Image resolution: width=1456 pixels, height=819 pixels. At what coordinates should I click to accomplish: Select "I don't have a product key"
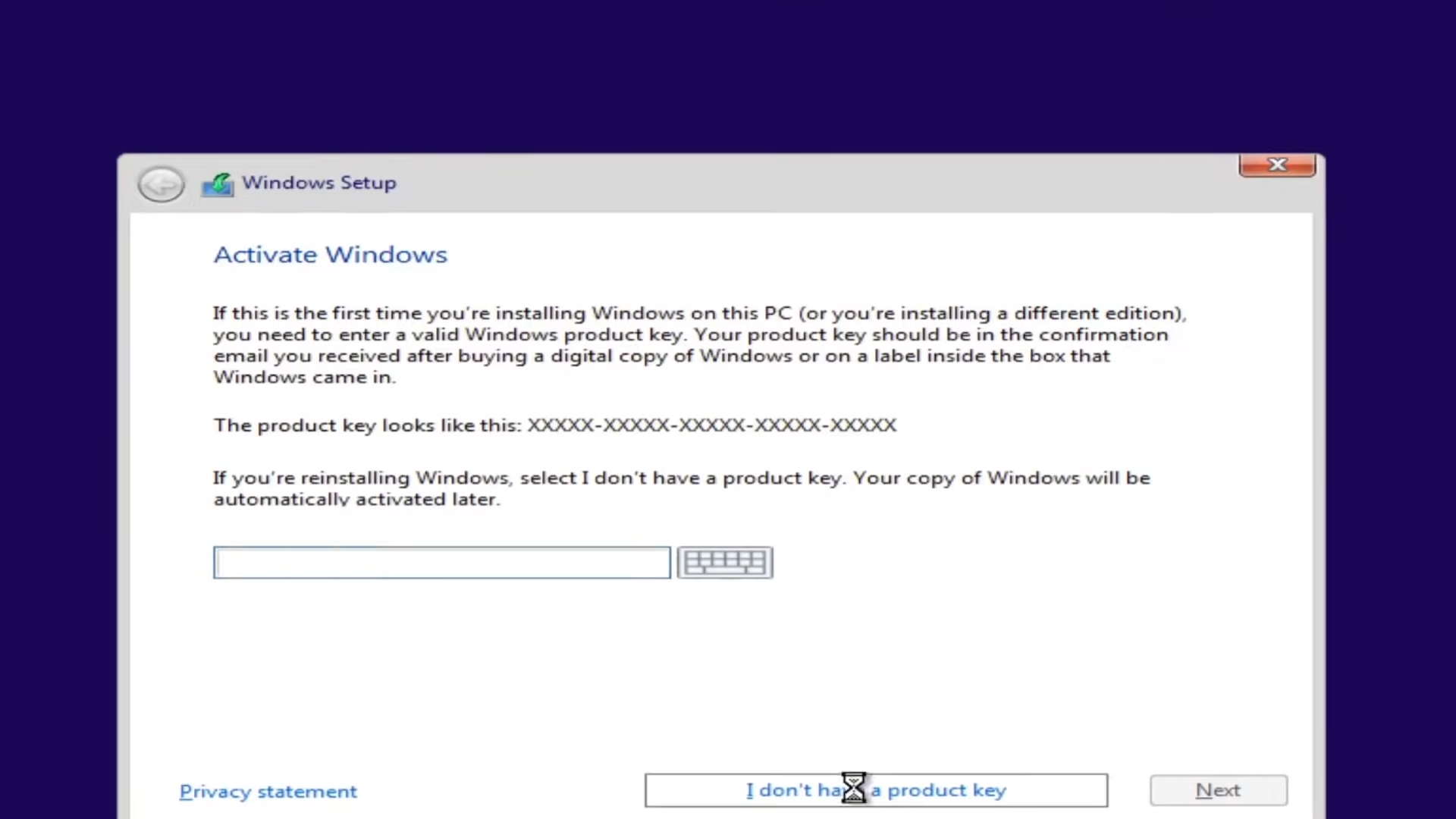(876, 790)
